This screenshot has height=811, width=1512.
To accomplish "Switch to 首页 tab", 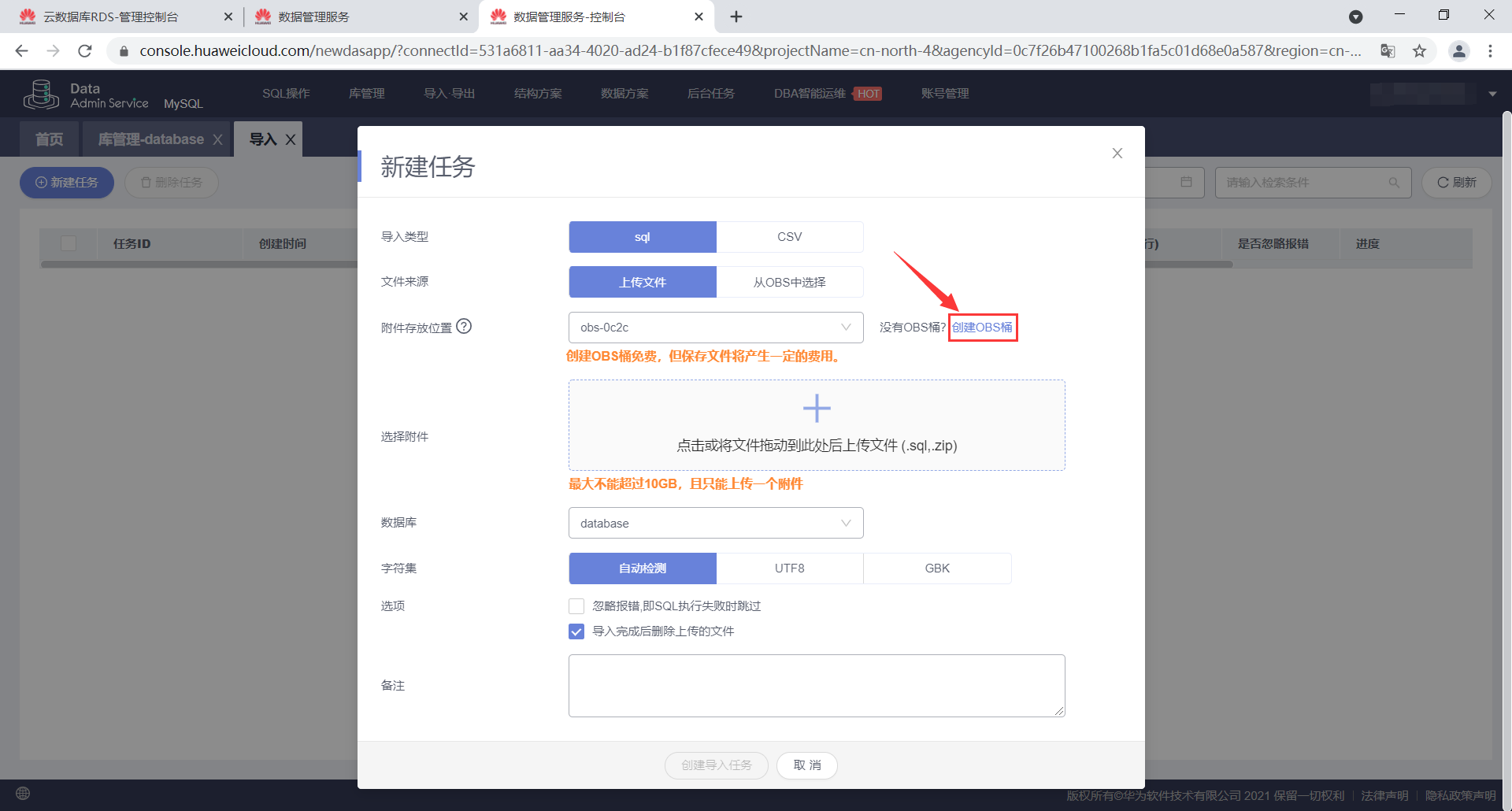I will (50, 139).
